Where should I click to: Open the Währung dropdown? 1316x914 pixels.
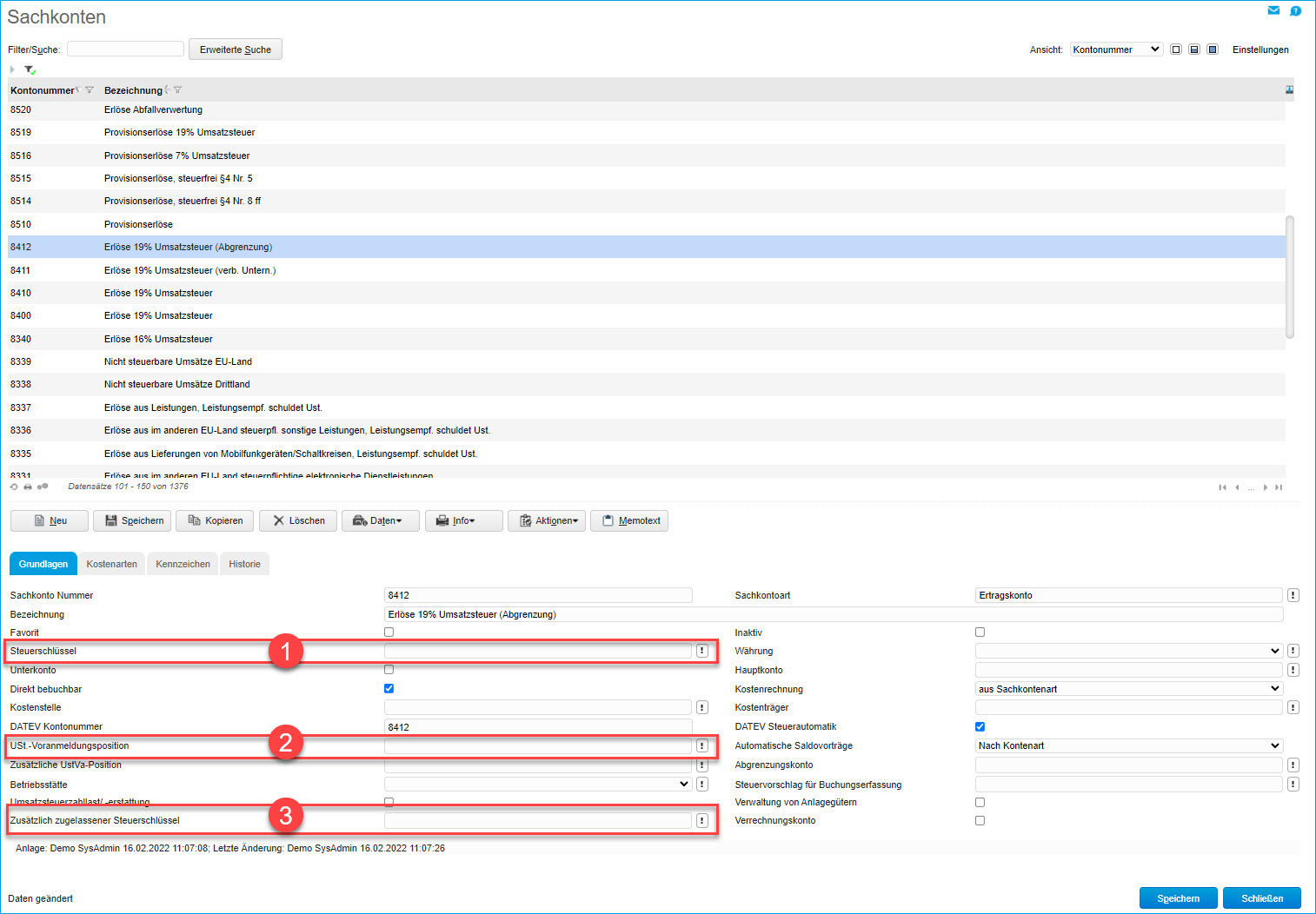point(1128,651)
